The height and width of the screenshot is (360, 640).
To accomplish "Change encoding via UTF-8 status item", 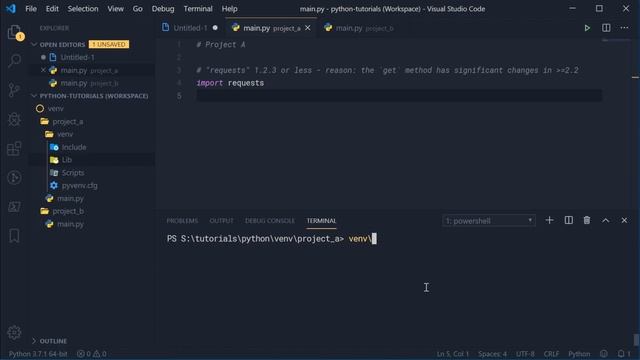I will 525,354.
